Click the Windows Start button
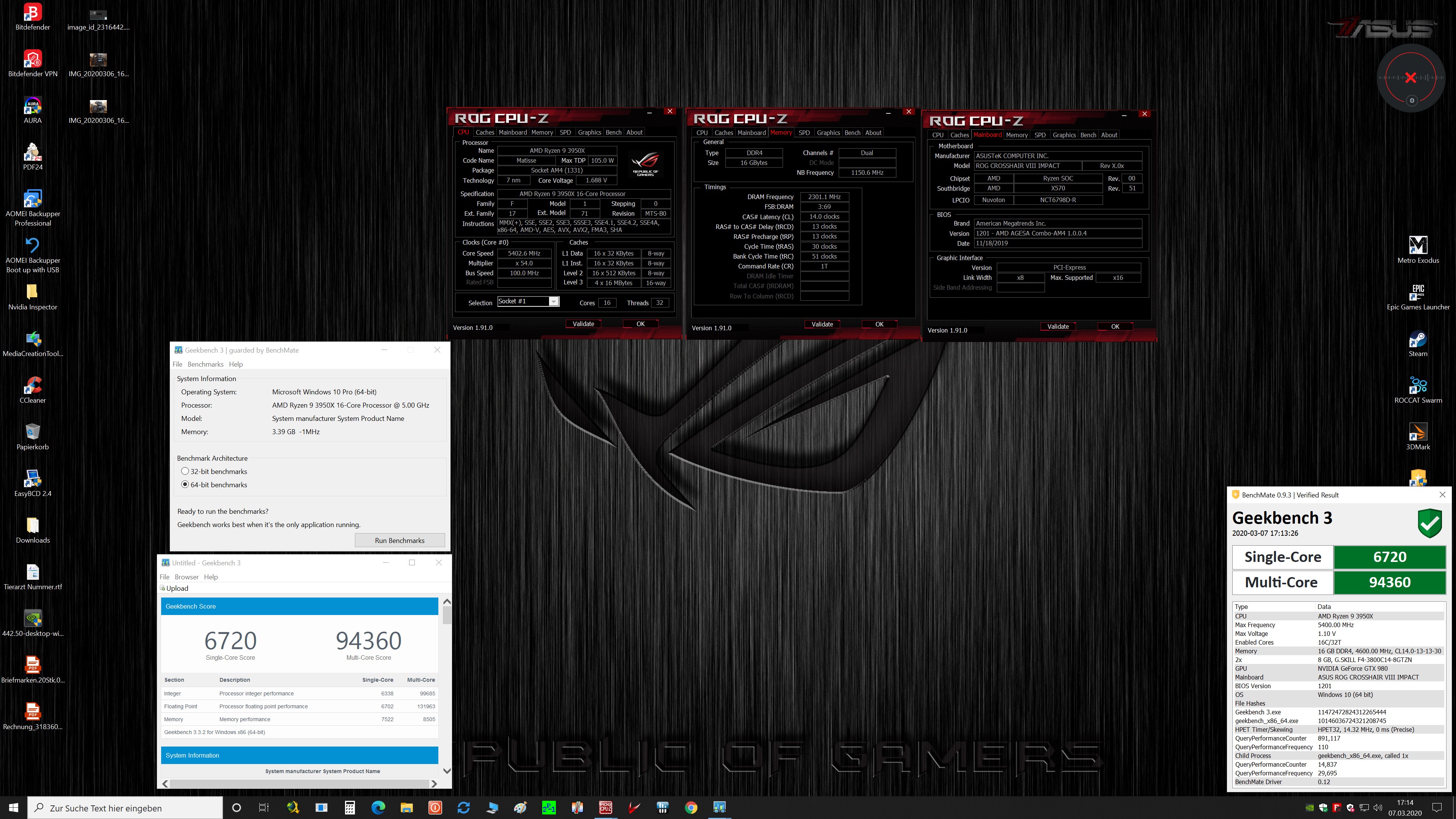Viewport: 1456px width, 819px height. [14, 808]
